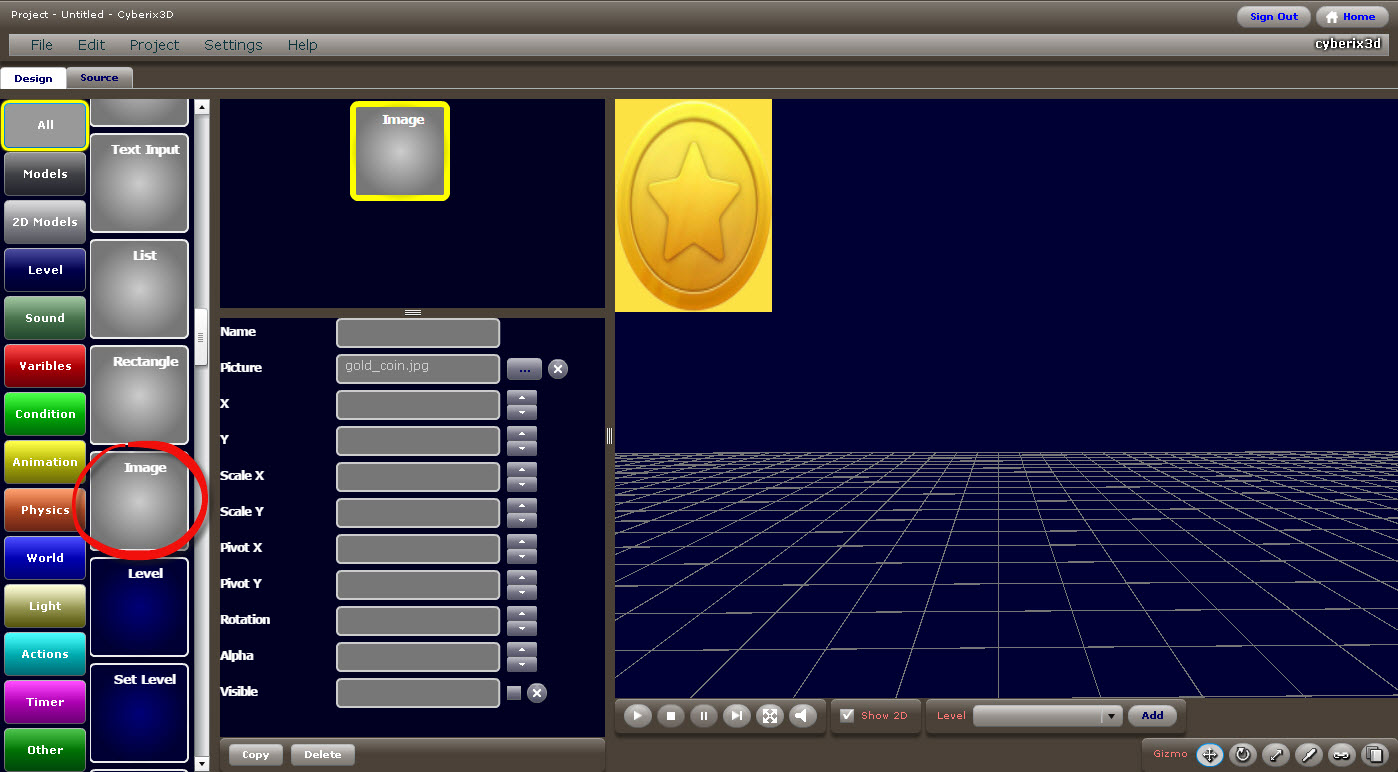Image resolution: width=1398 pixels, height=772 pixels.
Task: Click the Sign Out button
Action: (x=1273, y=17)
